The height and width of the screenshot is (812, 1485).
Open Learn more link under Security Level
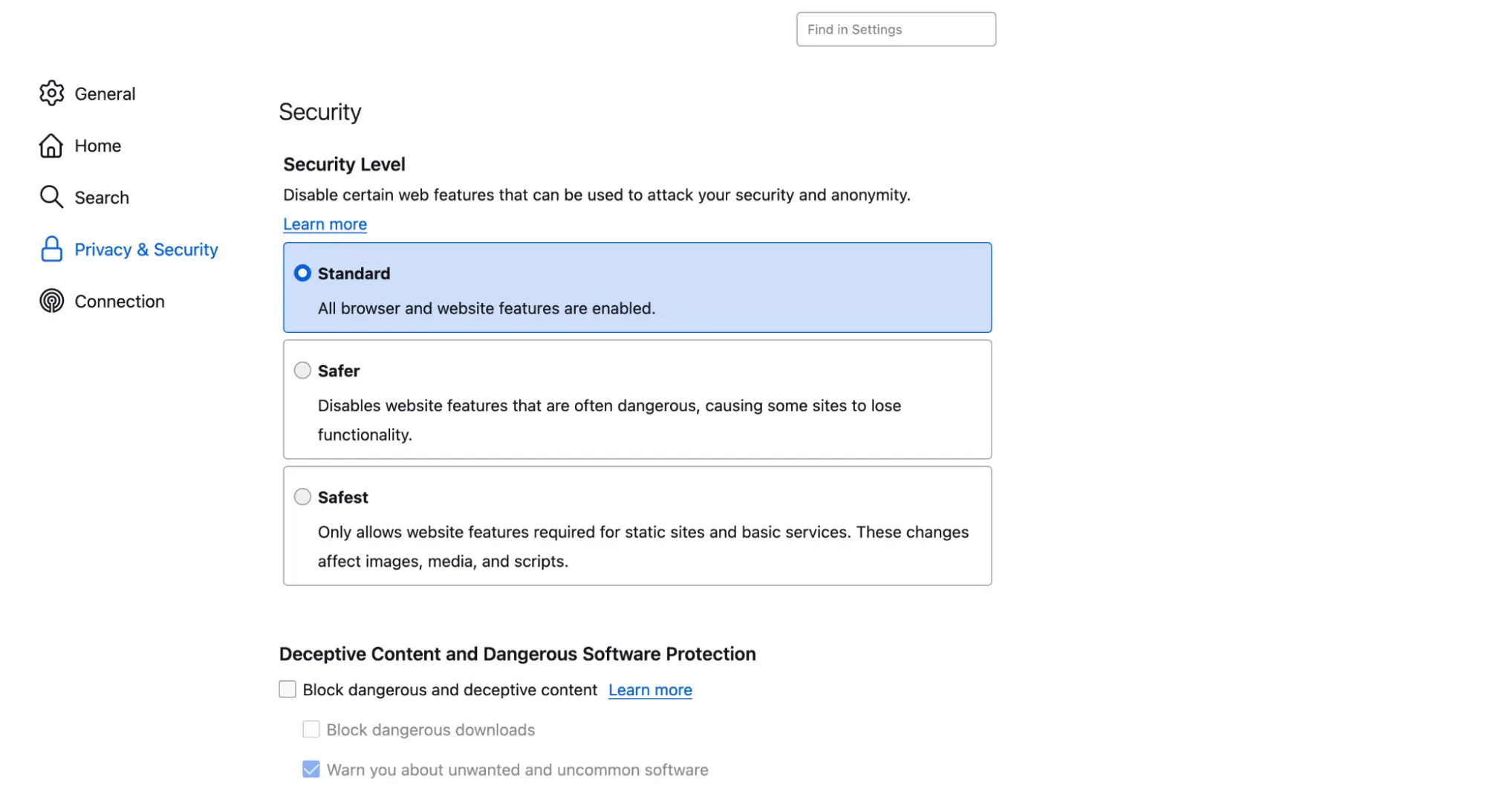click(x=325, y=224)
